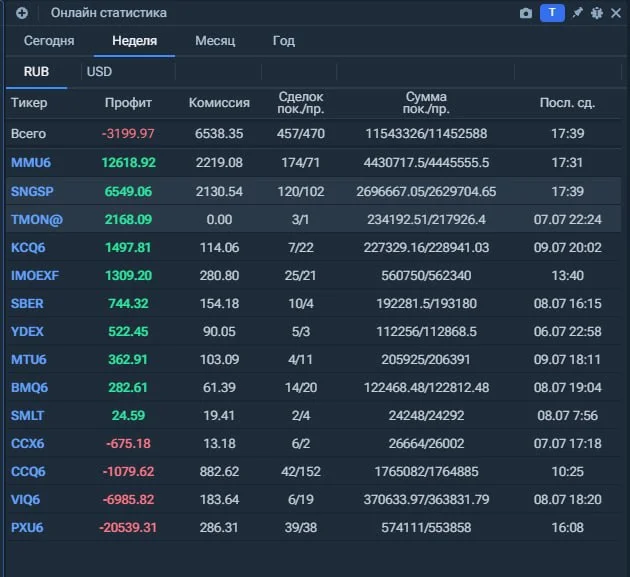Image resolution: width=630 pixels, height=577 pixels.
Task: Switch to the Месяц tab
Action: coord(215,41)
